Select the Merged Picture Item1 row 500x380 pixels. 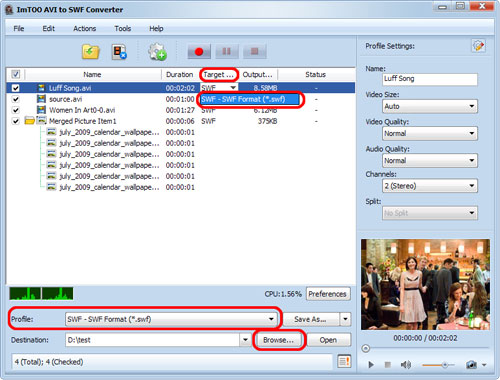(x=180, y=121)
